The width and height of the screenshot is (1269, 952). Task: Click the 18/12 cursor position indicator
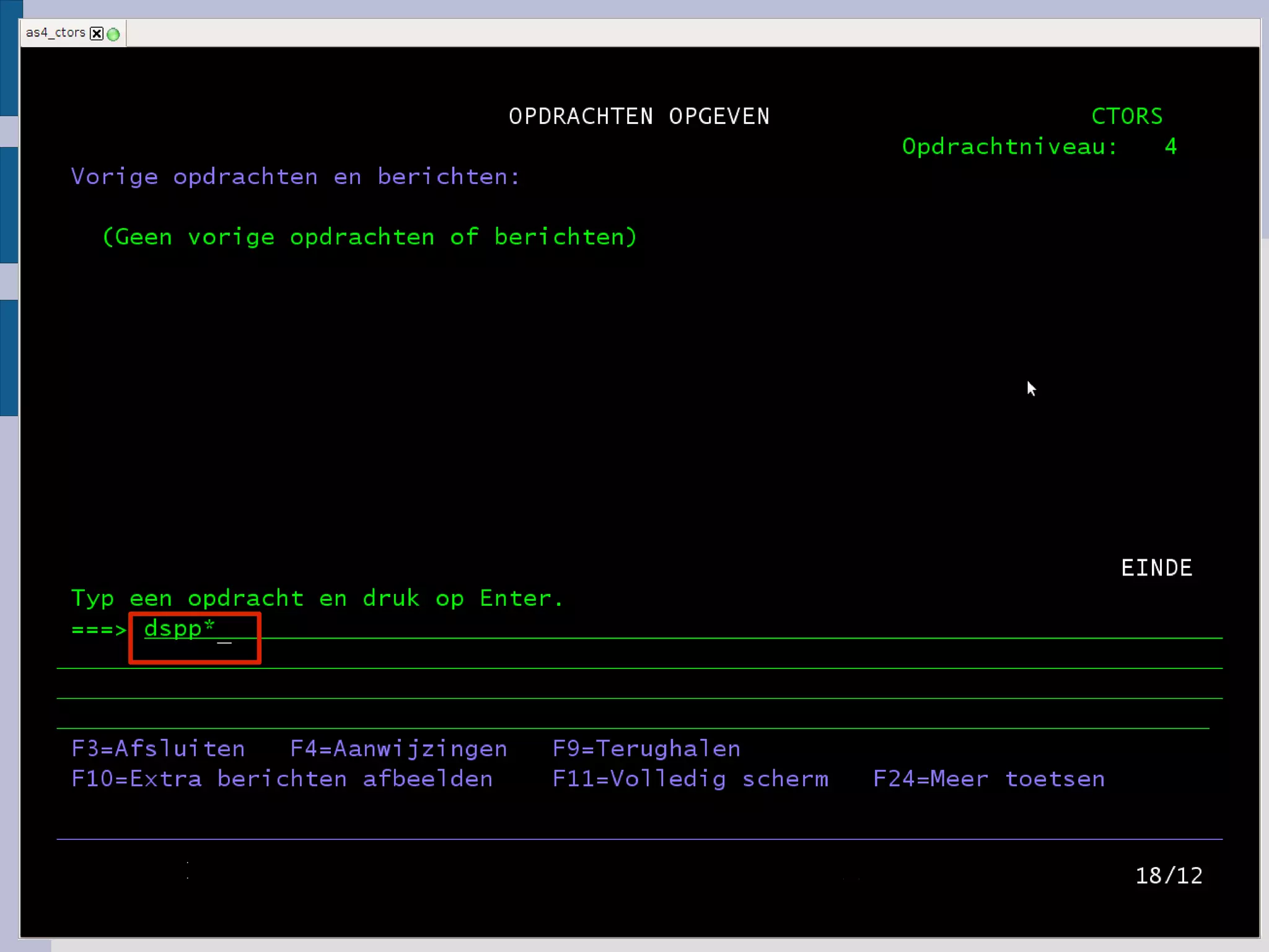[x=1169, y=876]
